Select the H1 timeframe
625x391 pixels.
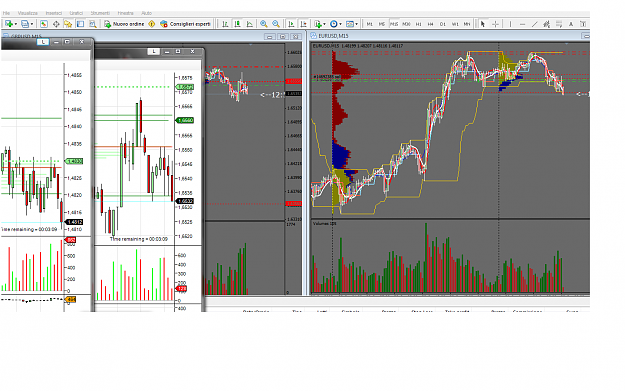419,24
